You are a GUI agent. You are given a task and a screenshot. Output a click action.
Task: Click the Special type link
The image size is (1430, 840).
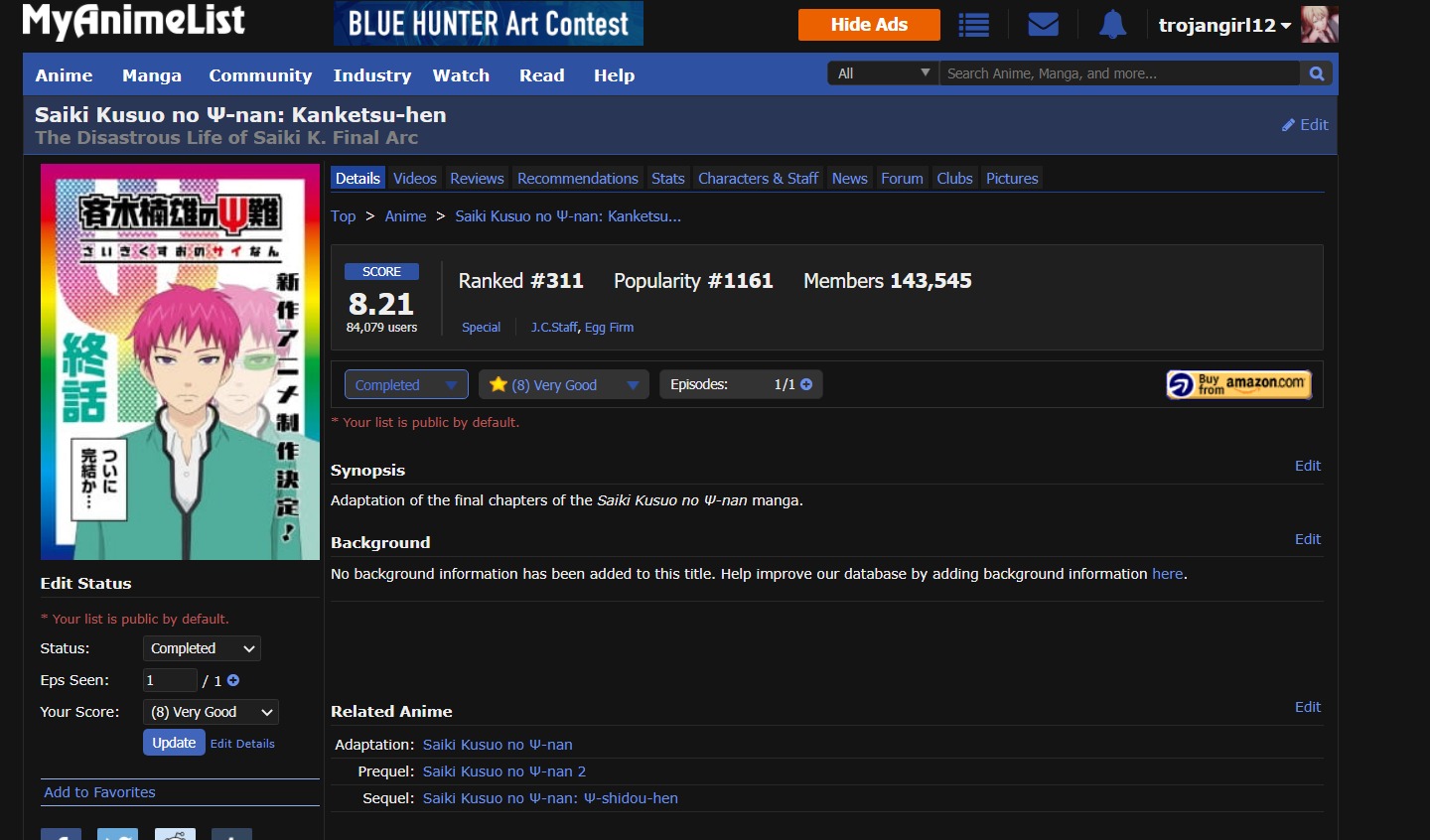(481, 328)
